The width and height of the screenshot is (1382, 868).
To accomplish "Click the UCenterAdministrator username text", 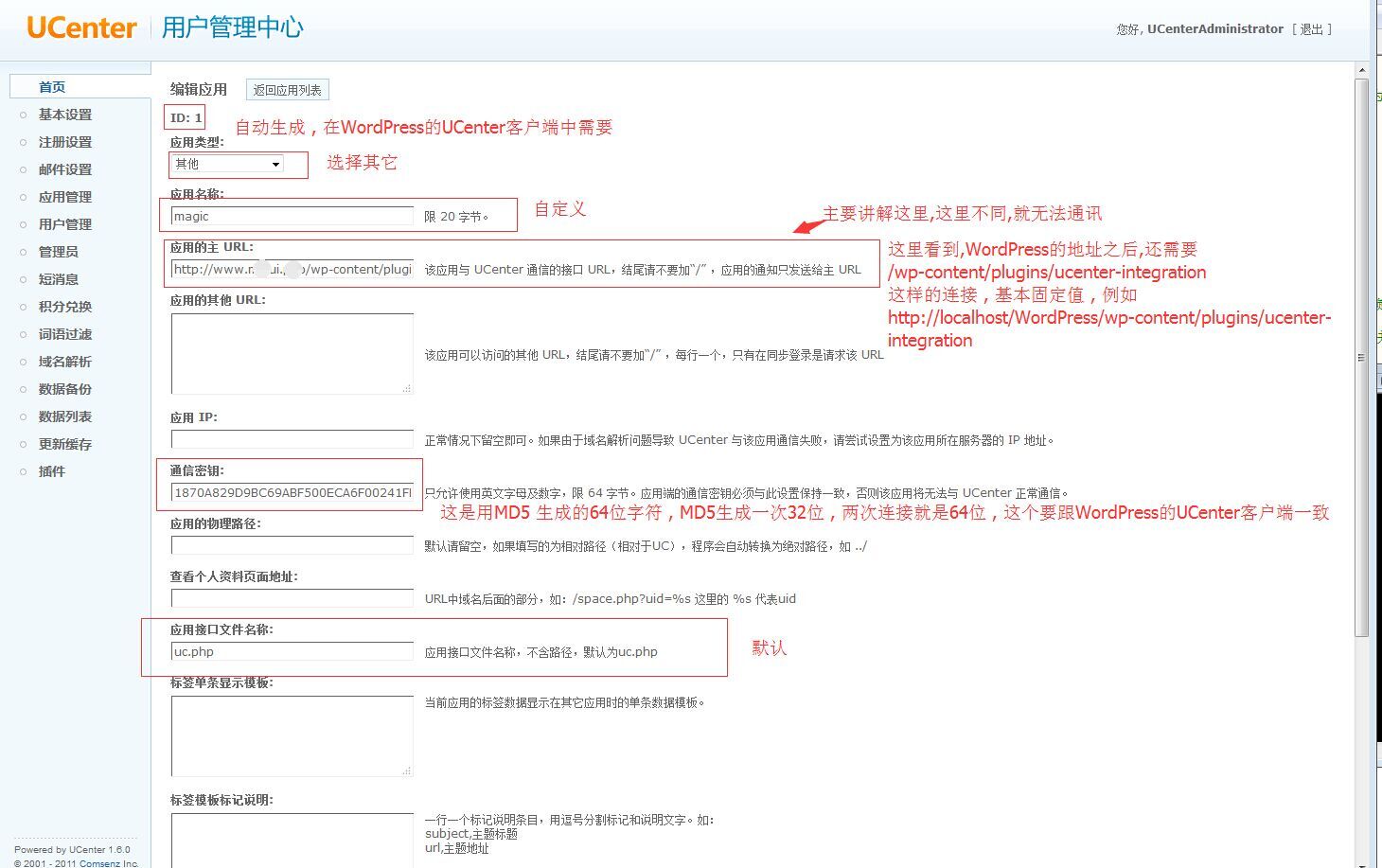I will click(1215, 29).
